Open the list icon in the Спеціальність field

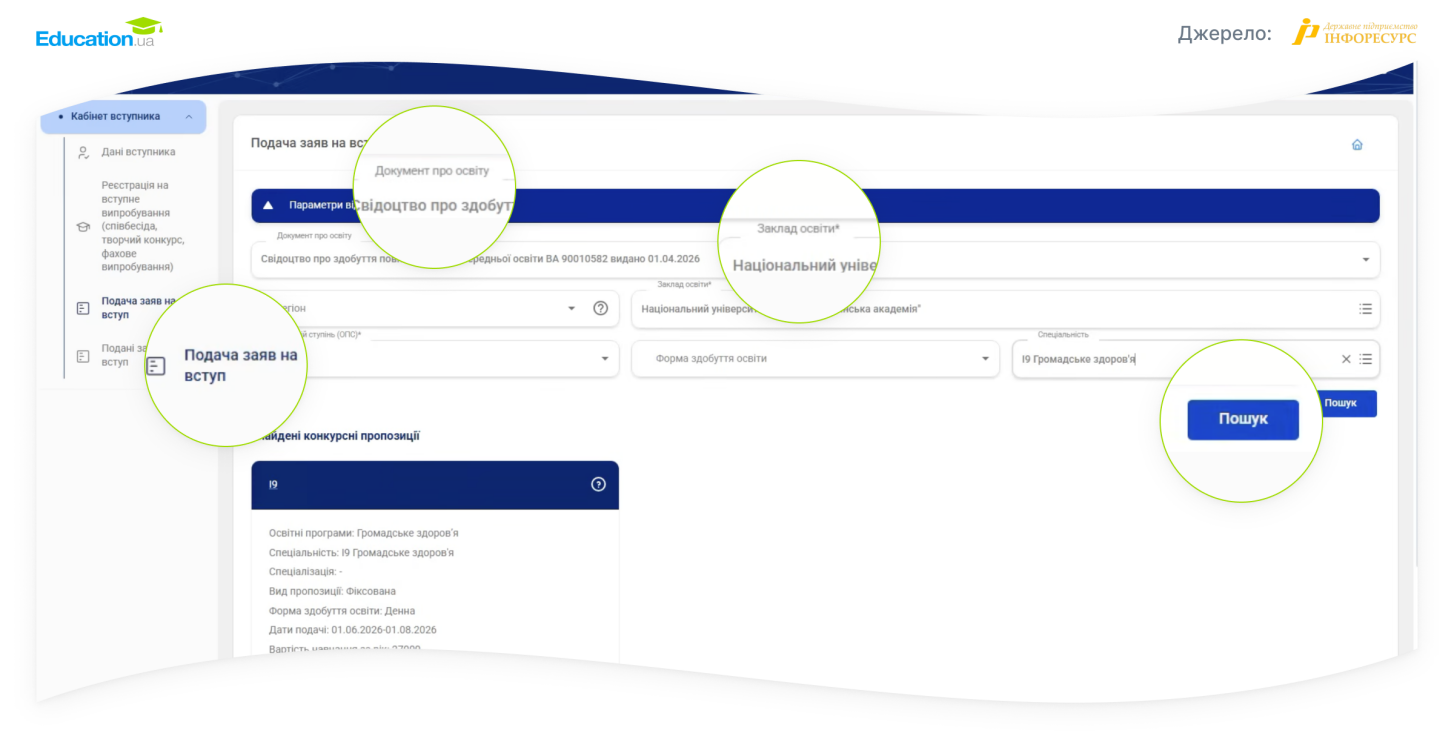click(1365, 359)
